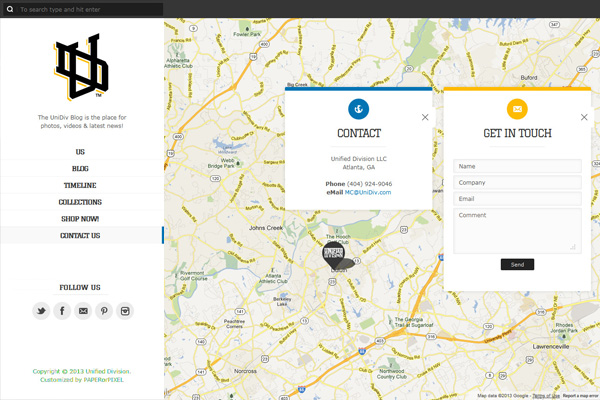
Task: Close the Get In Touch panel
Action: point(584,117)
